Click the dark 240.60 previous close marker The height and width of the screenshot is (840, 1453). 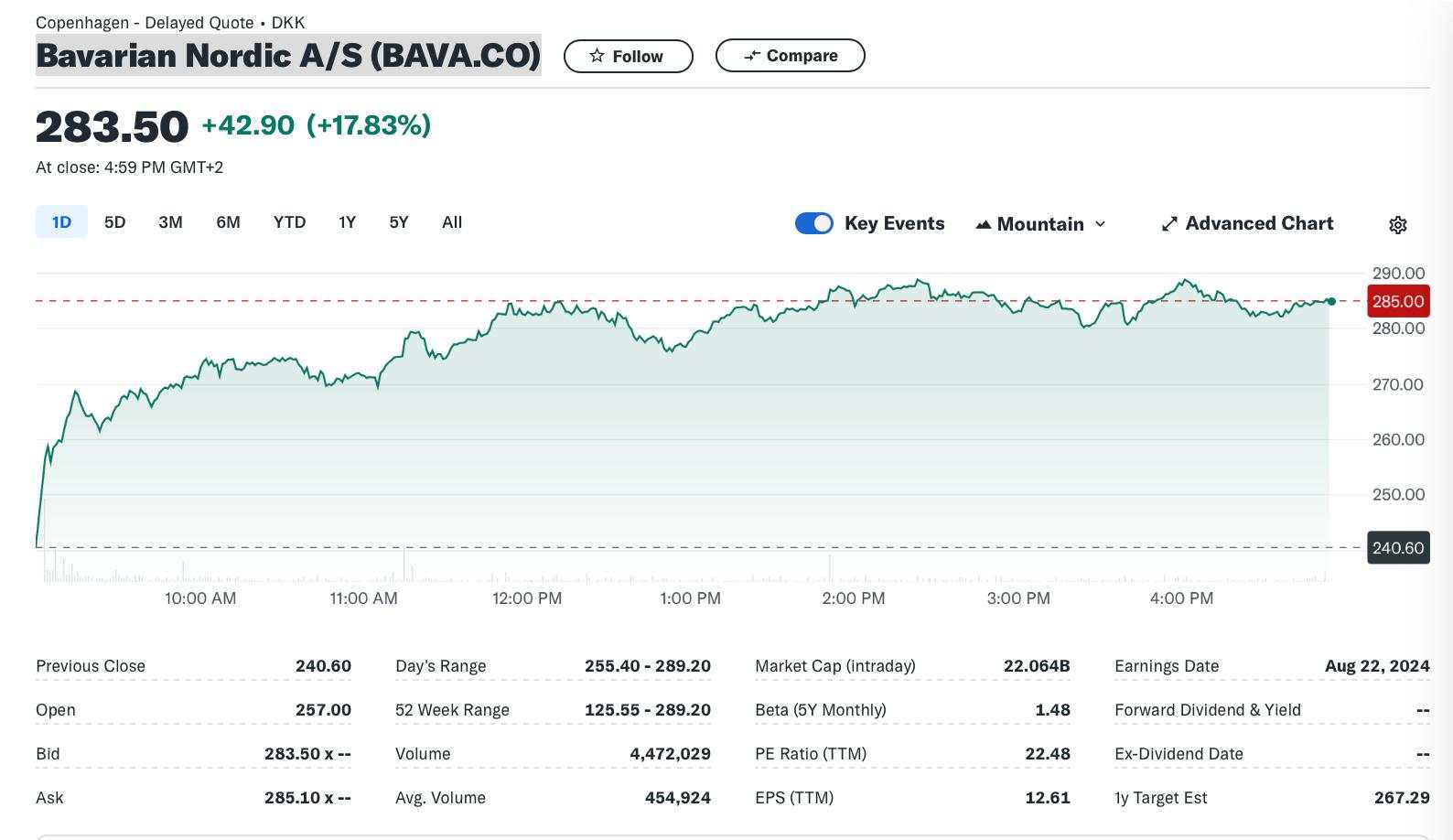(1398, 548)
